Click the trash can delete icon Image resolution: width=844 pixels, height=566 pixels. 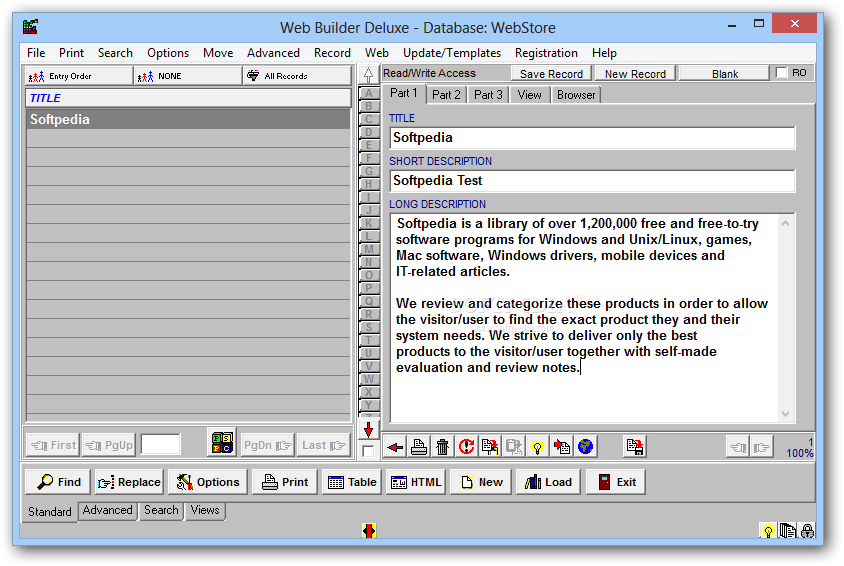pos(442,447)
